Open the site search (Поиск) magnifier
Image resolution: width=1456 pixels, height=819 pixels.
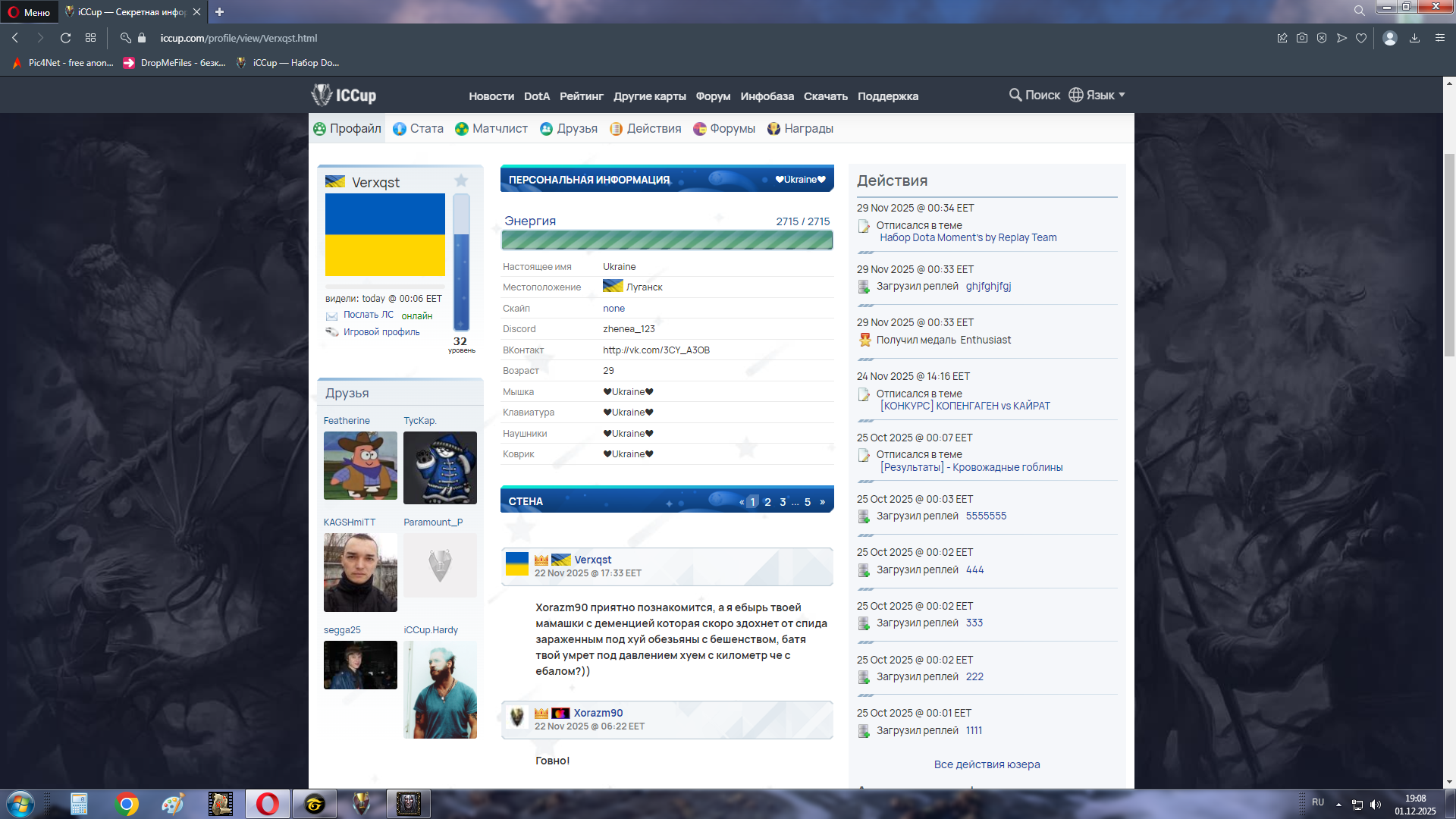tap(1015, 95)
